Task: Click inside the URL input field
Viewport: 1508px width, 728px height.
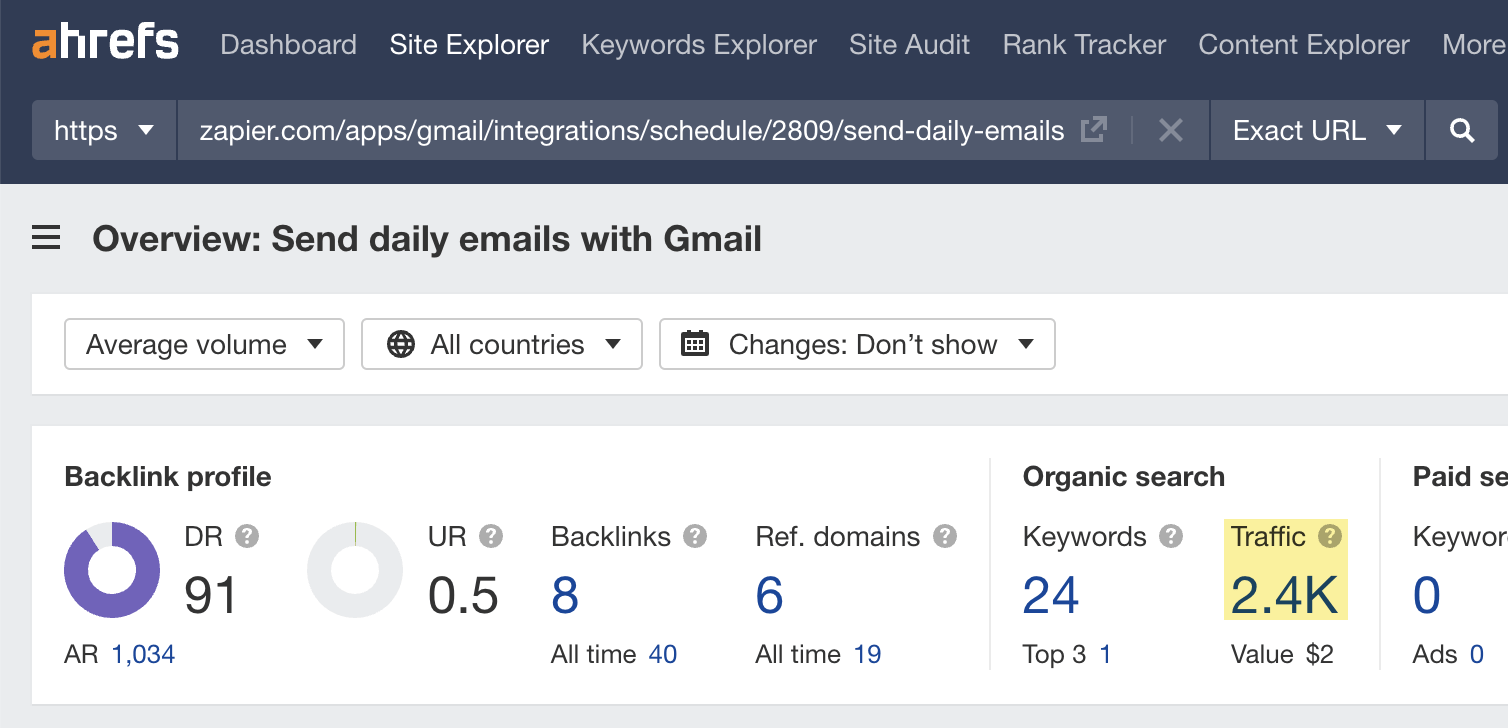Action: [600, 130]
